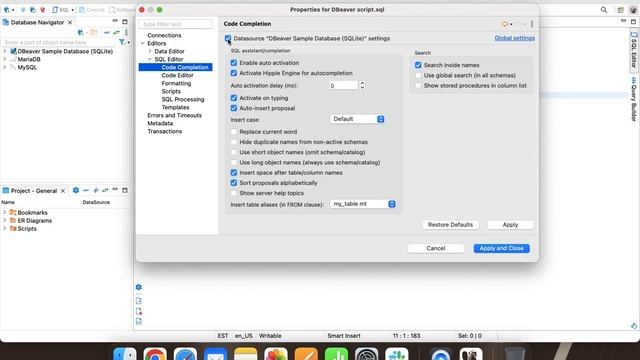Screen dimensions: 640x360
Task: Open Insert table aliases dropdown
Action: tap(363, 204)
